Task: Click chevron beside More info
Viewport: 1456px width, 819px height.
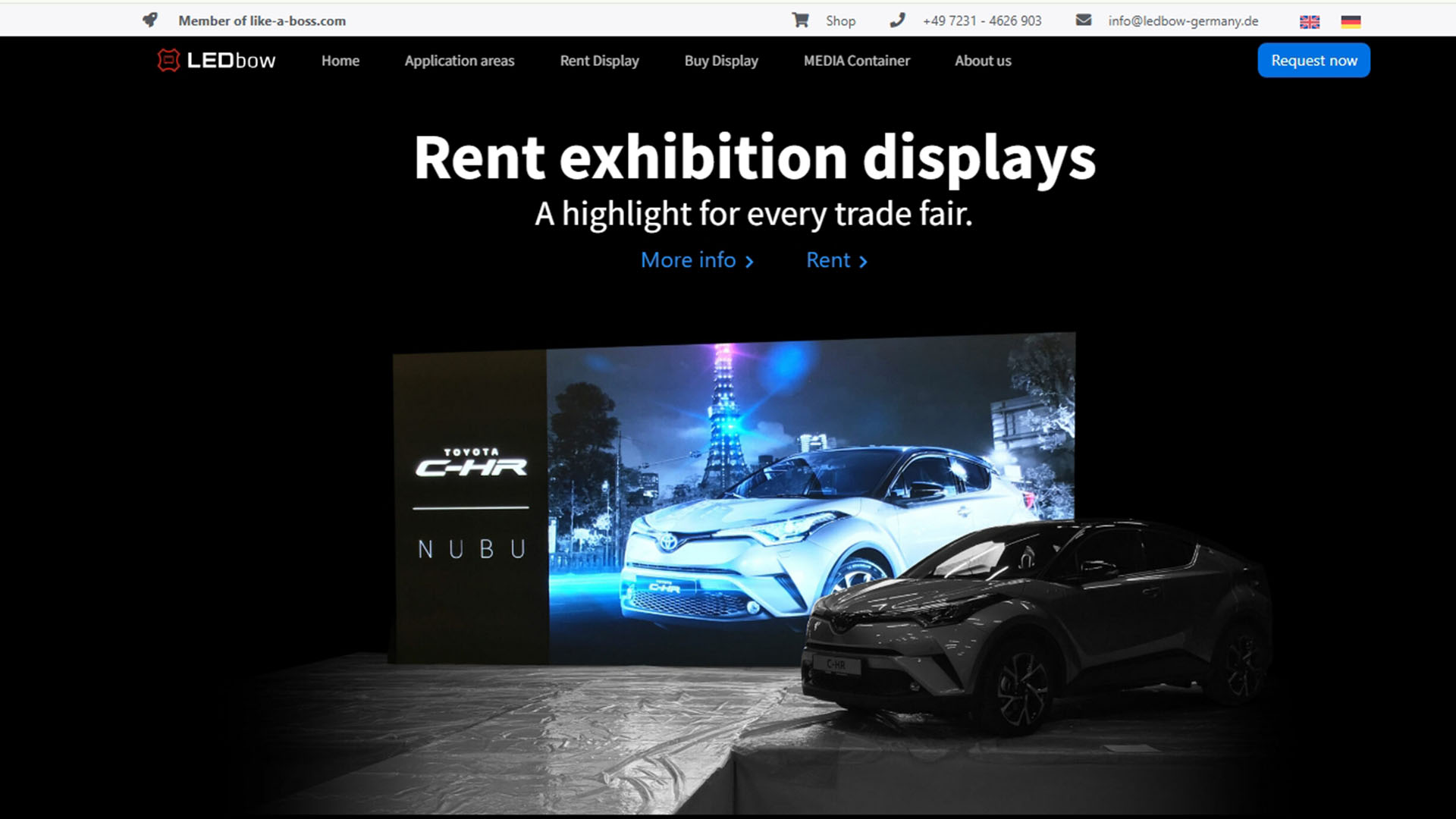Action: (749, 262)
